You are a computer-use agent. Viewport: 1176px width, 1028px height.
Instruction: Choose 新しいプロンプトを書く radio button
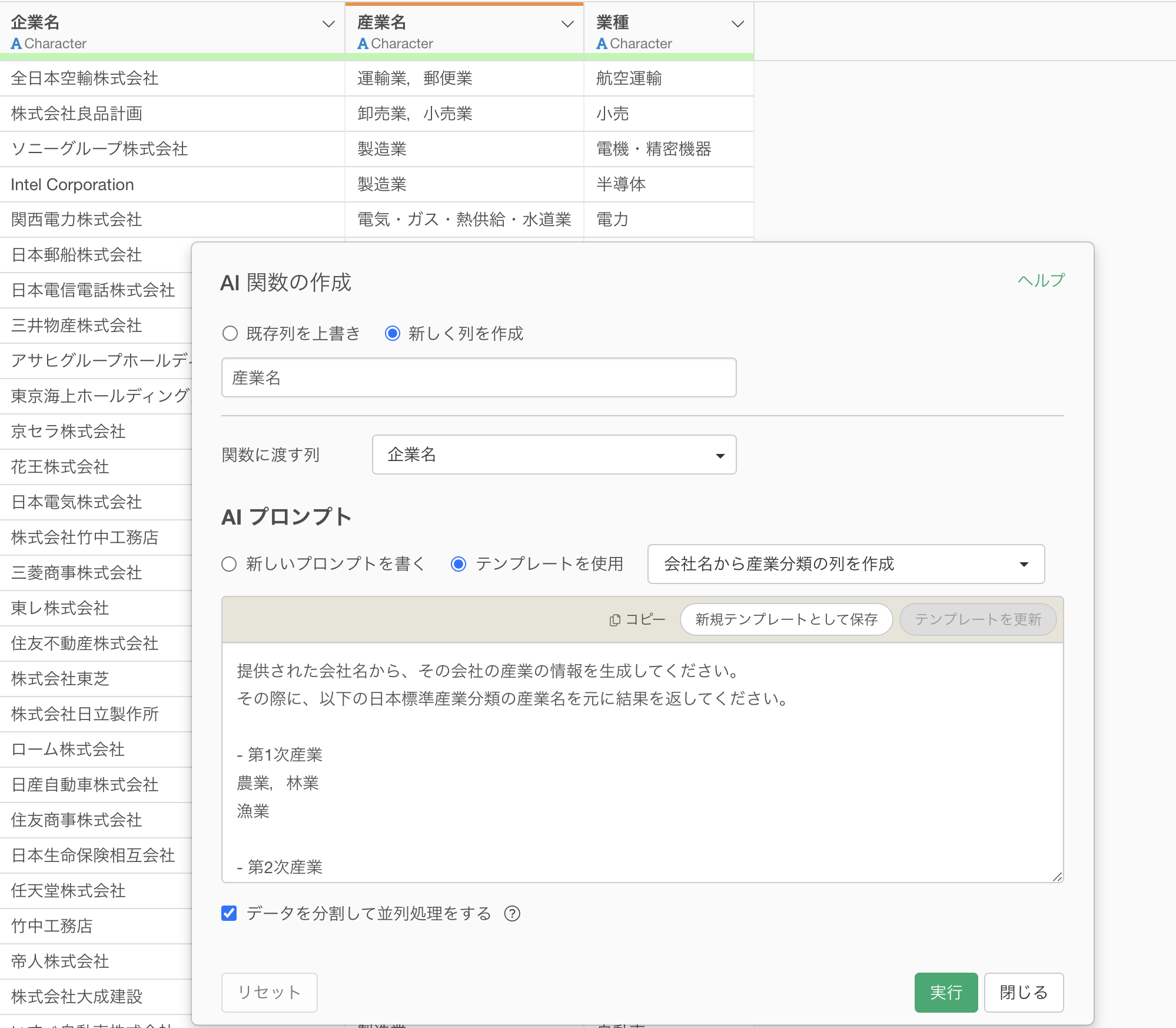(229, 564)
